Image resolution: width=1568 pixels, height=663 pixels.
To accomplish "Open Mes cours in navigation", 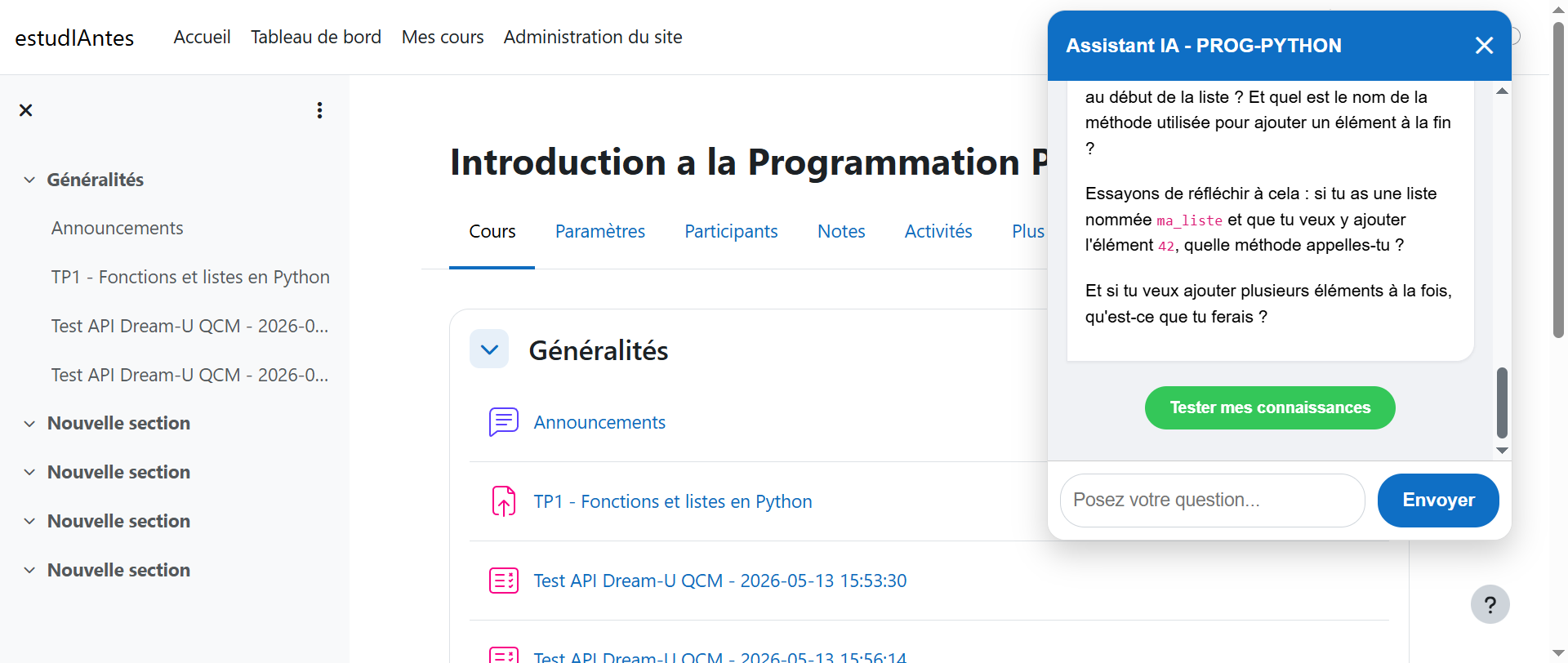I will tap(443, 37).
